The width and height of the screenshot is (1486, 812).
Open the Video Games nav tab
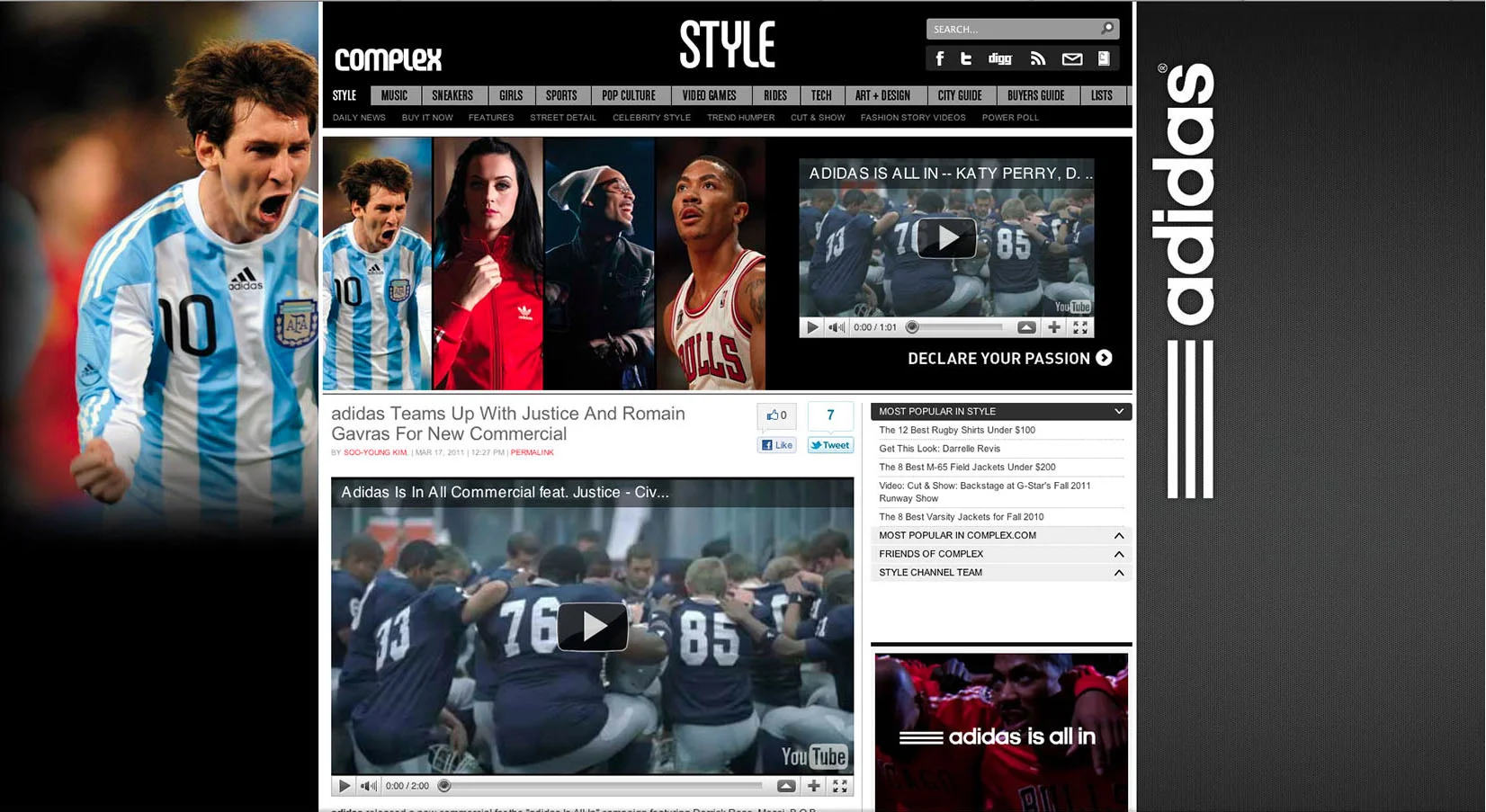709,95
